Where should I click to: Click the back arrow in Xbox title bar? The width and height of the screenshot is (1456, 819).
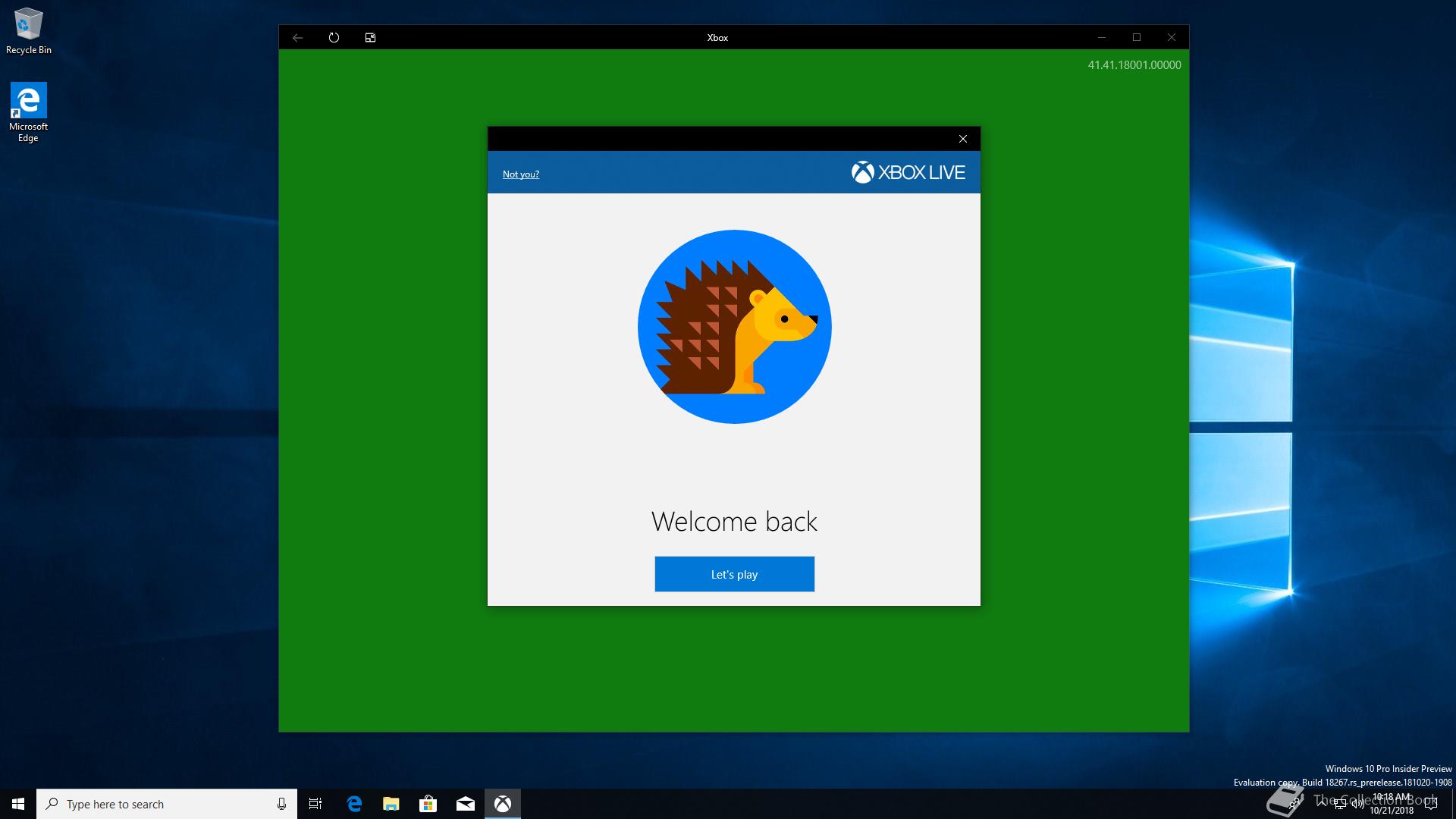(x=298, y=37)
